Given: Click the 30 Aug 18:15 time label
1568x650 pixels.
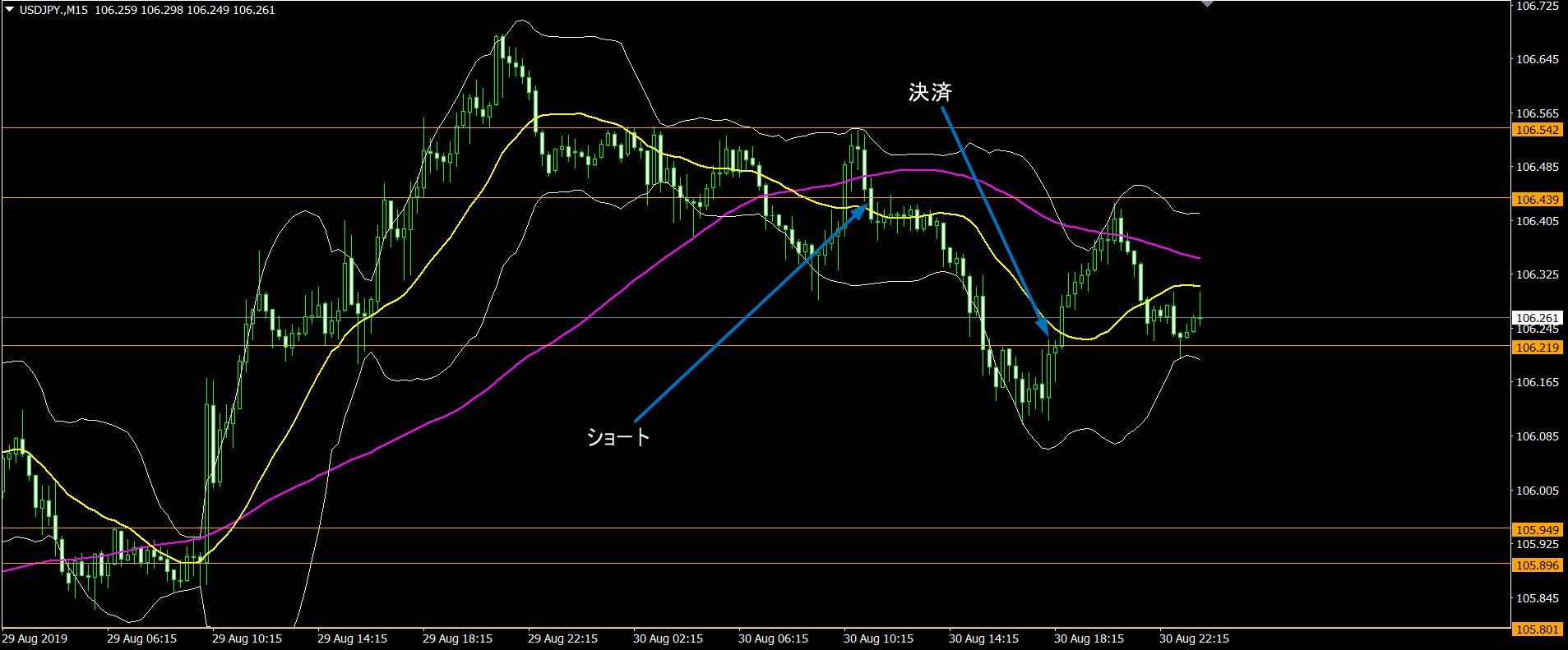Looking at the screenshot, I should tap(1089, 638).
